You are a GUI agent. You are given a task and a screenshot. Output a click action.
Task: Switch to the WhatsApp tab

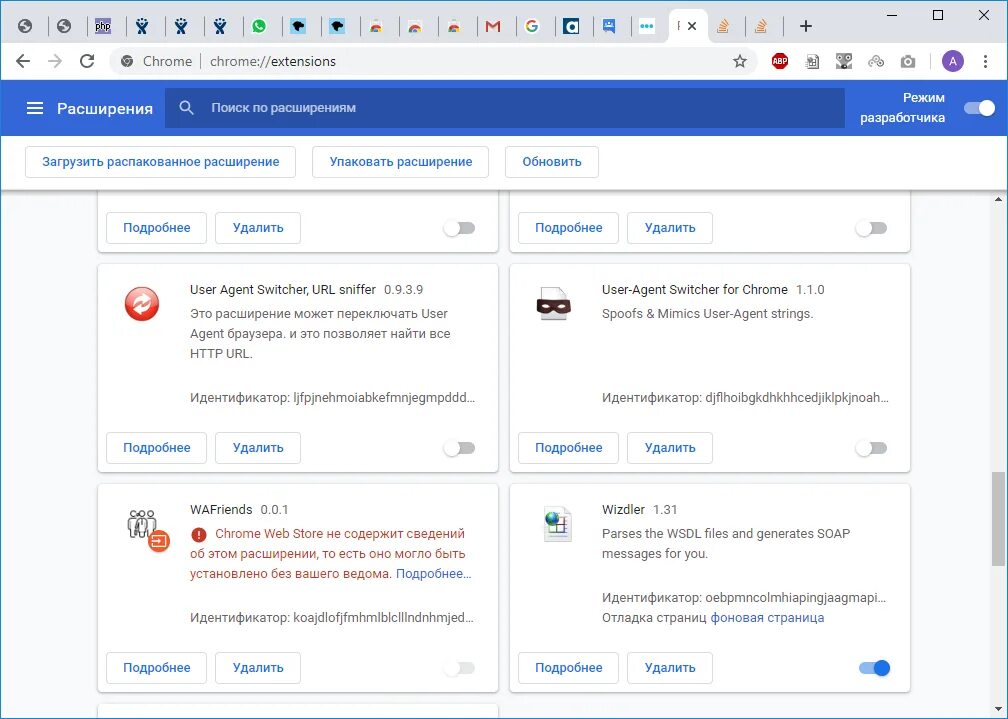[x=259, y=26]
